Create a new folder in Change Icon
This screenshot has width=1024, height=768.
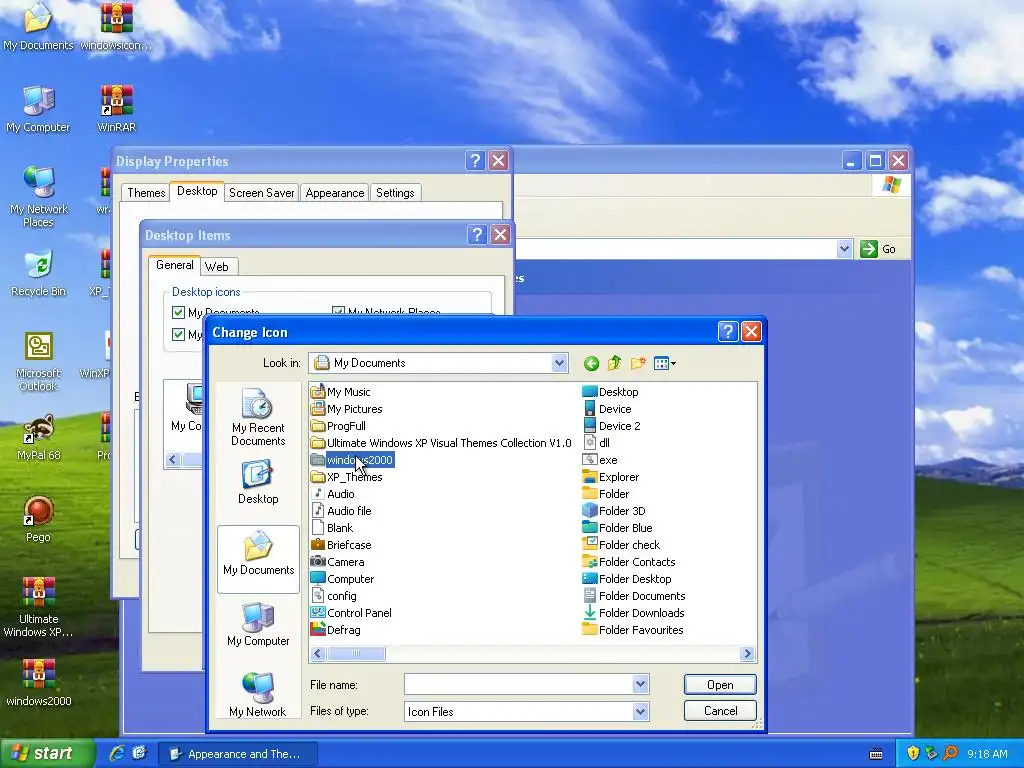click(x=638, y=363)
